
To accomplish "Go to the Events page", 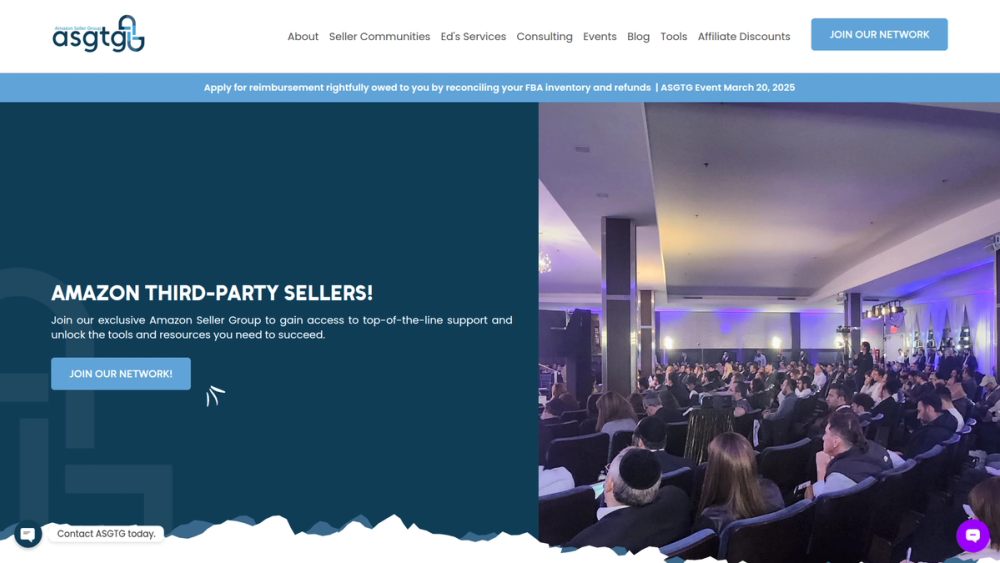I will (599, 36).
